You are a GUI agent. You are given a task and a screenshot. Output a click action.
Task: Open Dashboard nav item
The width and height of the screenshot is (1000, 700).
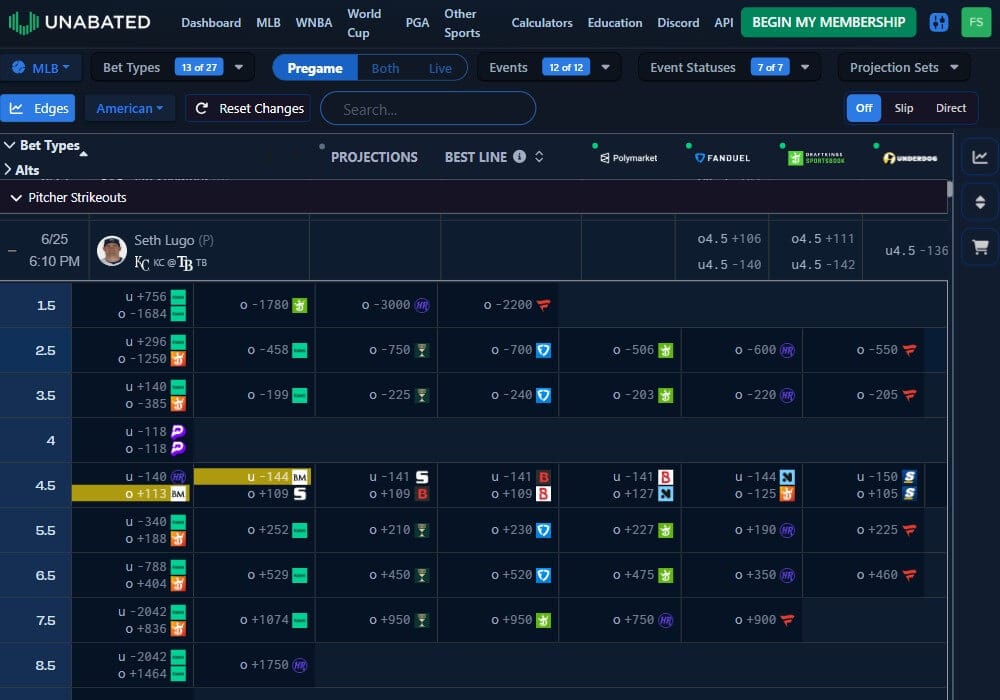coord(211,23)
